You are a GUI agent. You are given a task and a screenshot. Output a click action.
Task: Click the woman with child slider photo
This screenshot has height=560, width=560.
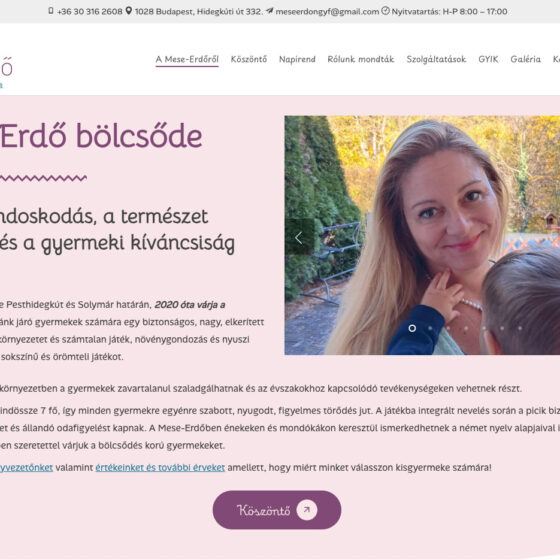tap(422, 235)
